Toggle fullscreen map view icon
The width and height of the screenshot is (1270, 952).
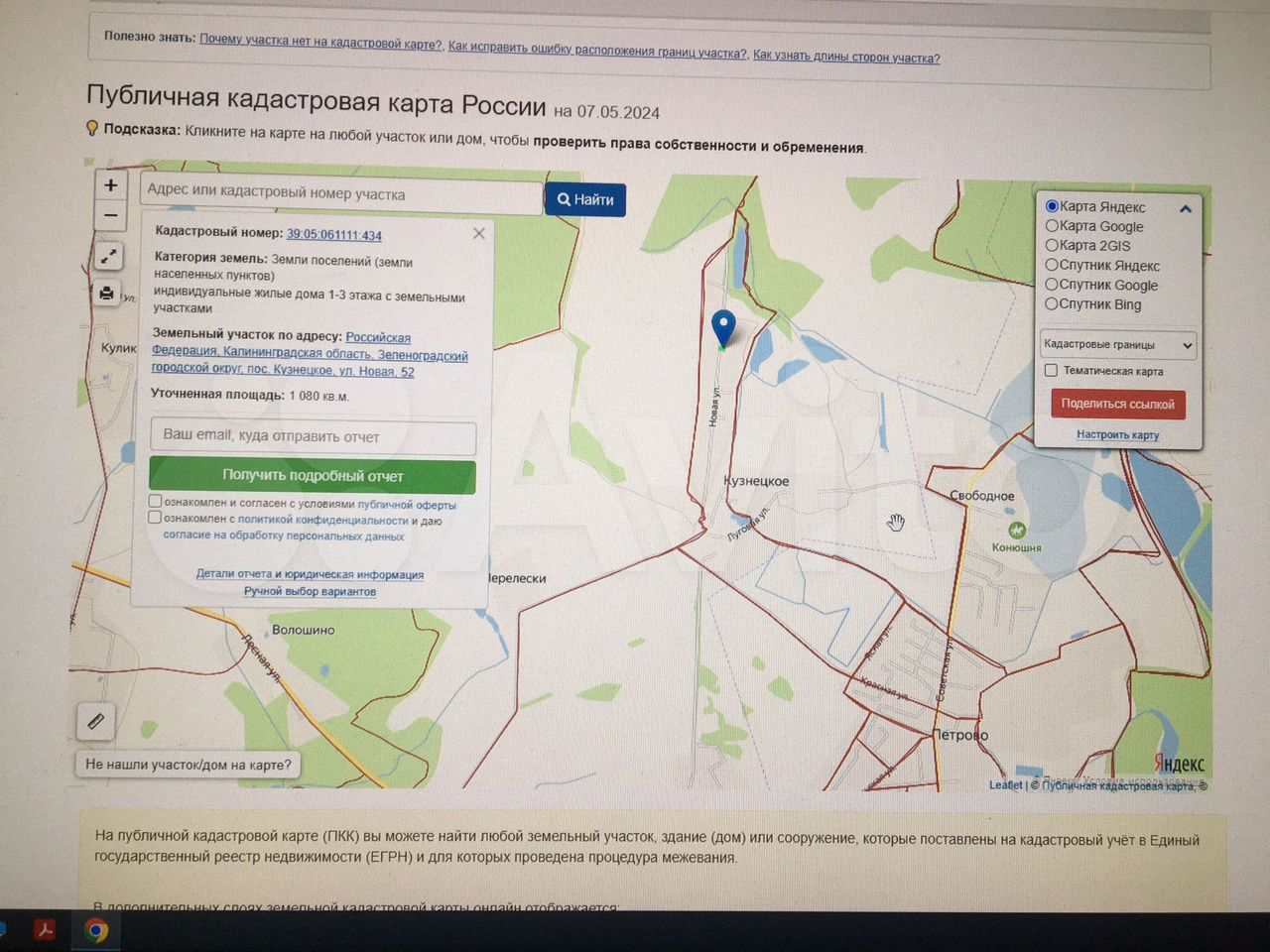click(x=108, y=257)
